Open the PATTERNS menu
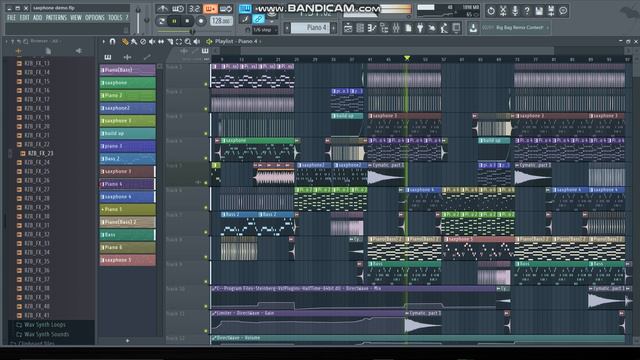Screen dimensions: 640x360 coord(56,18)
